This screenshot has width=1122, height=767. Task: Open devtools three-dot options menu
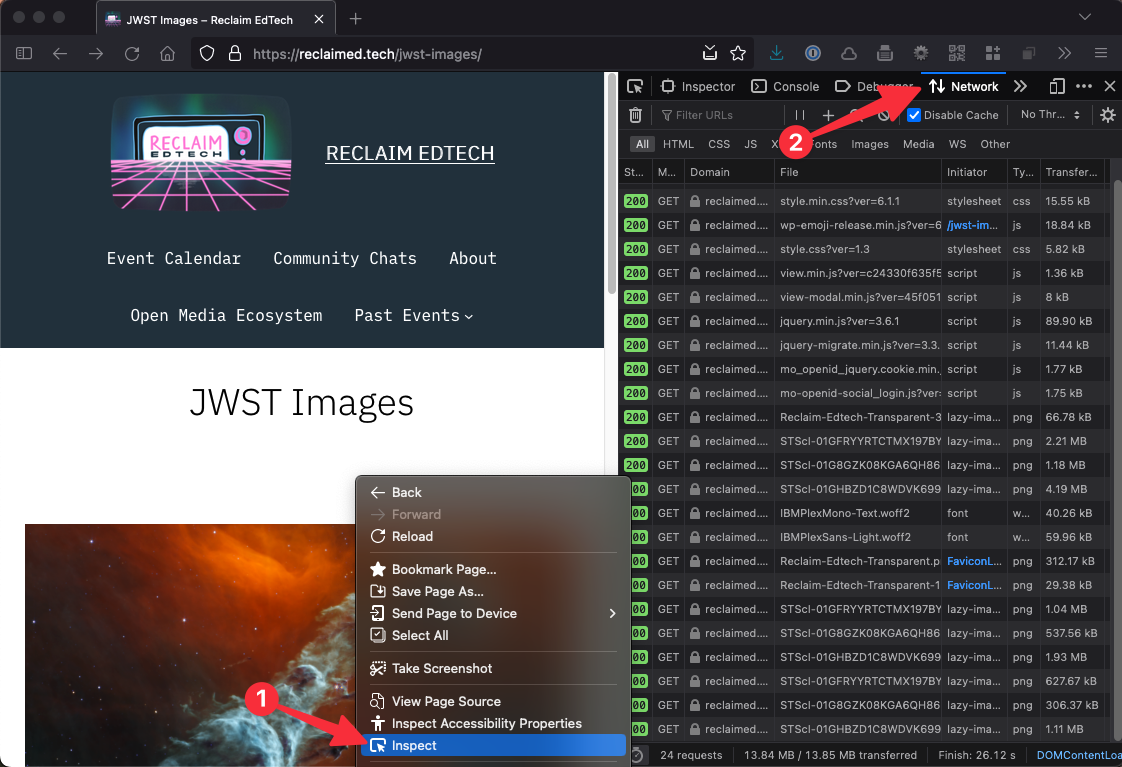[1084, 87]
